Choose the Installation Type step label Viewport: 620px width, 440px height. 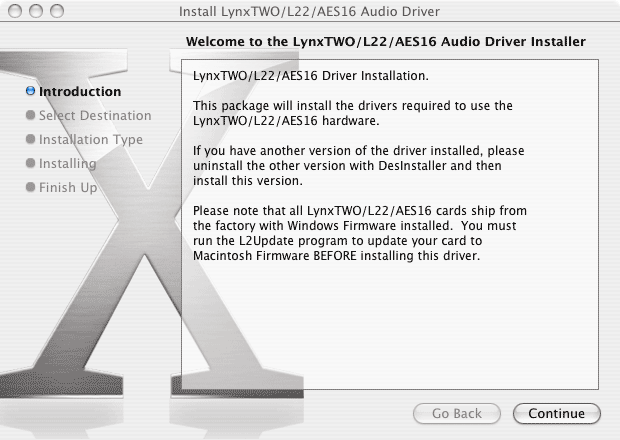coord(91,140)
